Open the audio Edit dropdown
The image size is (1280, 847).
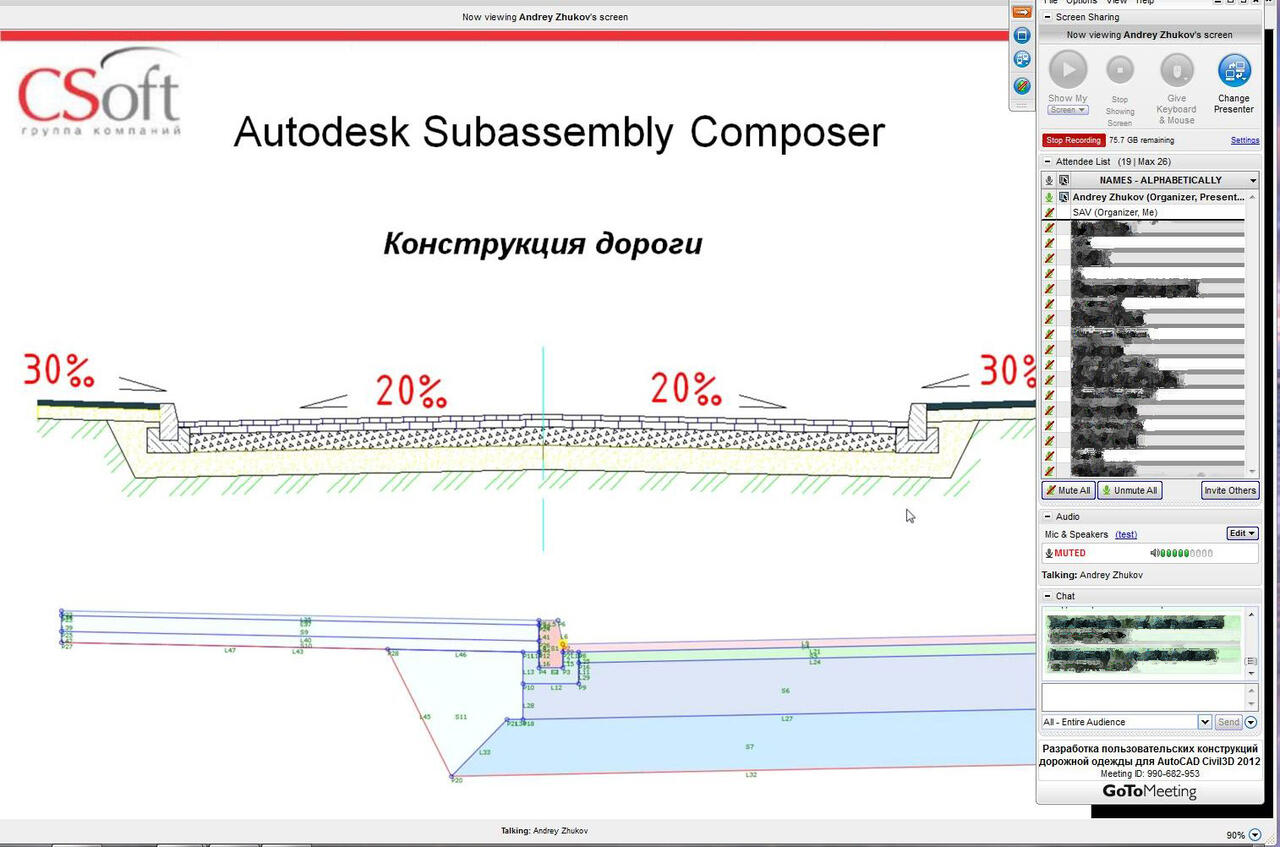point(1242,534)
